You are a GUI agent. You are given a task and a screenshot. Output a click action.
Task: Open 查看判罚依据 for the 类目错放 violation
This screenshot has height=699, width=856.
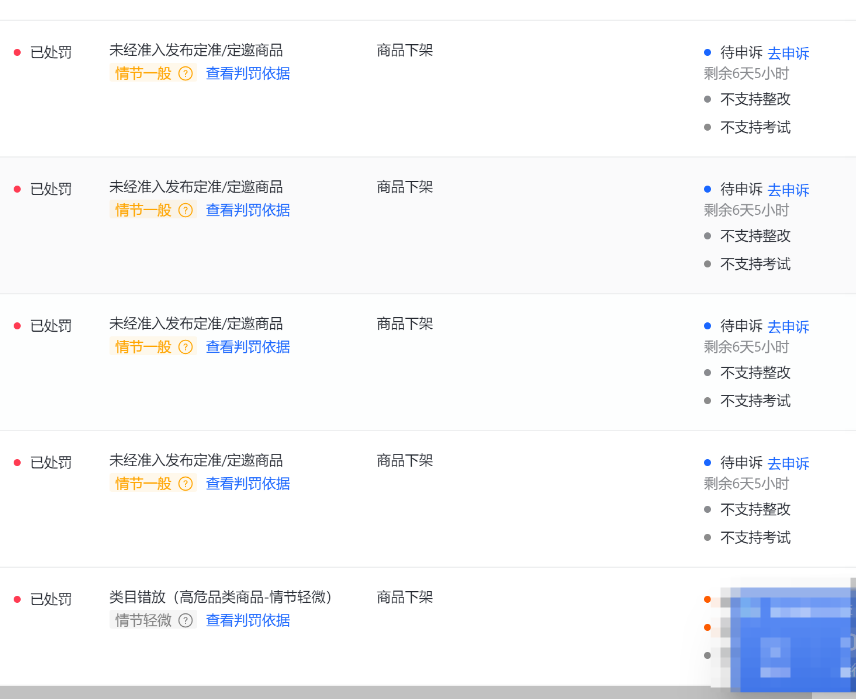pos(248,621)
